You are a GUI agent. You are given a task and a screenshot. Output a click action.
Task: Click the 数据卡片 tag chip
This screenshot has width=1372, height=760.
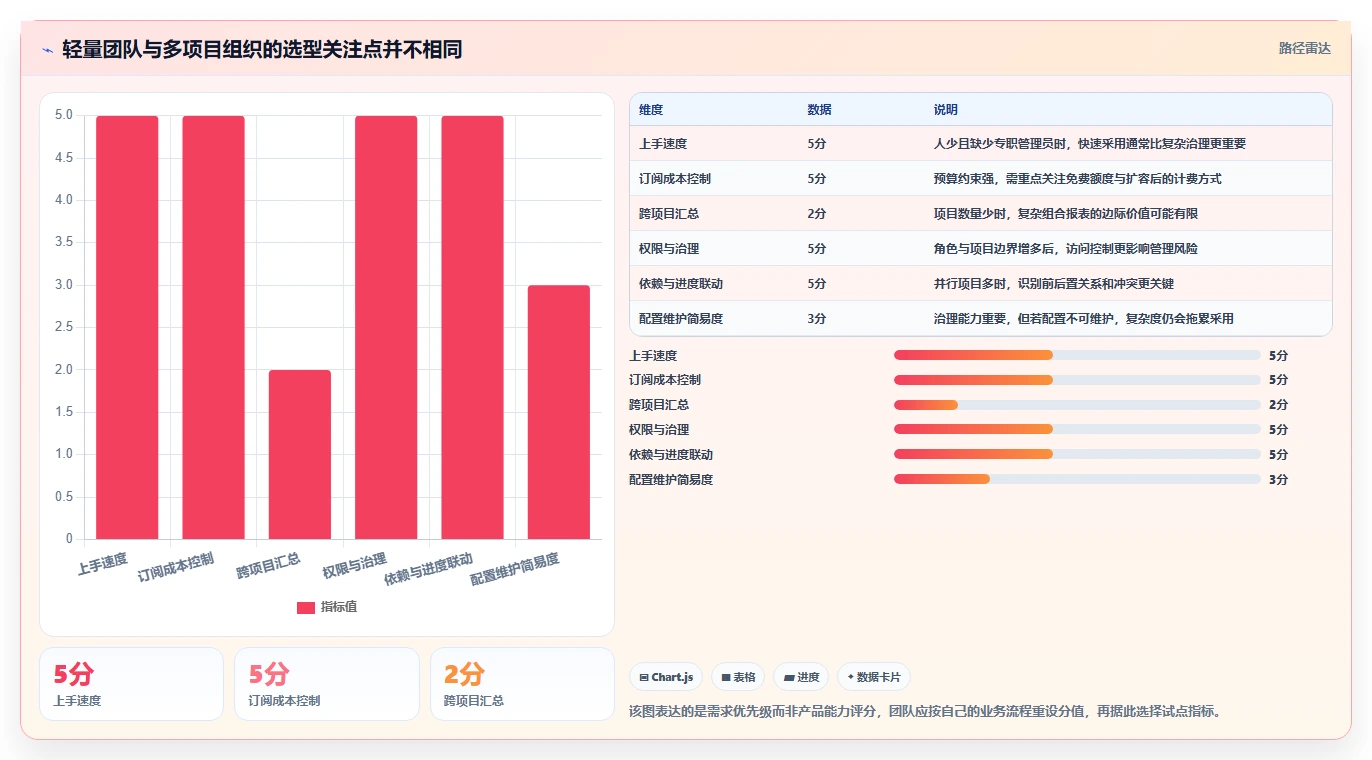coord(874,677)
